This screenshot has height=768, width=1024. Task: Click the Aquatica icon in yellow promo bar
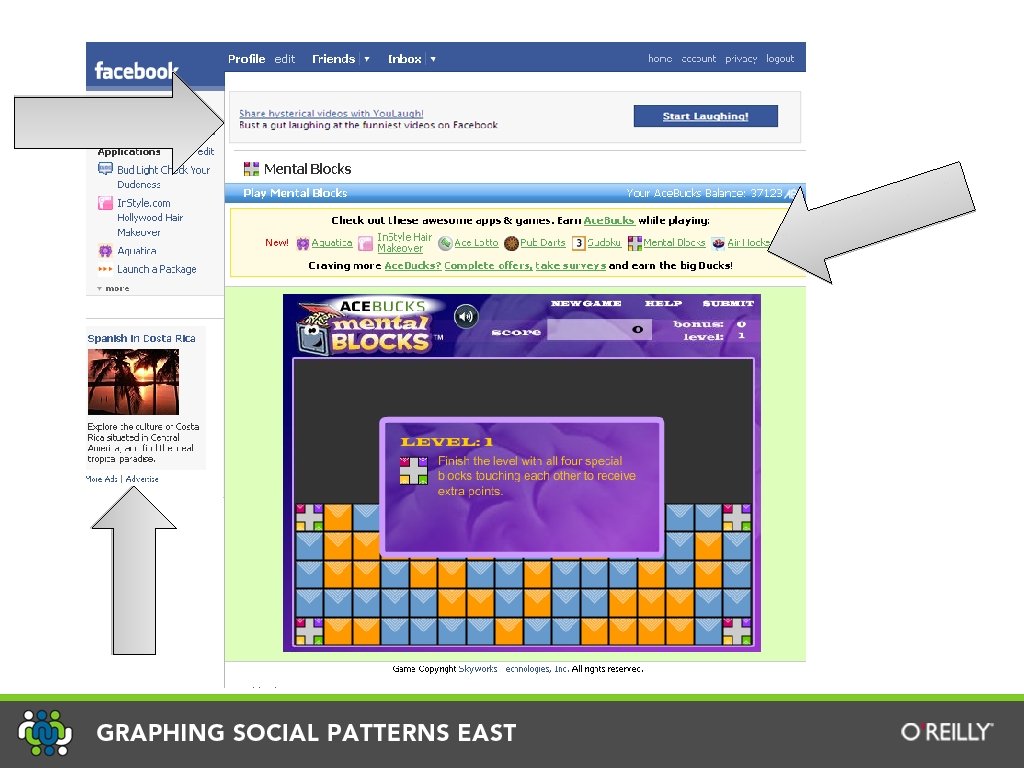[302, 244]
